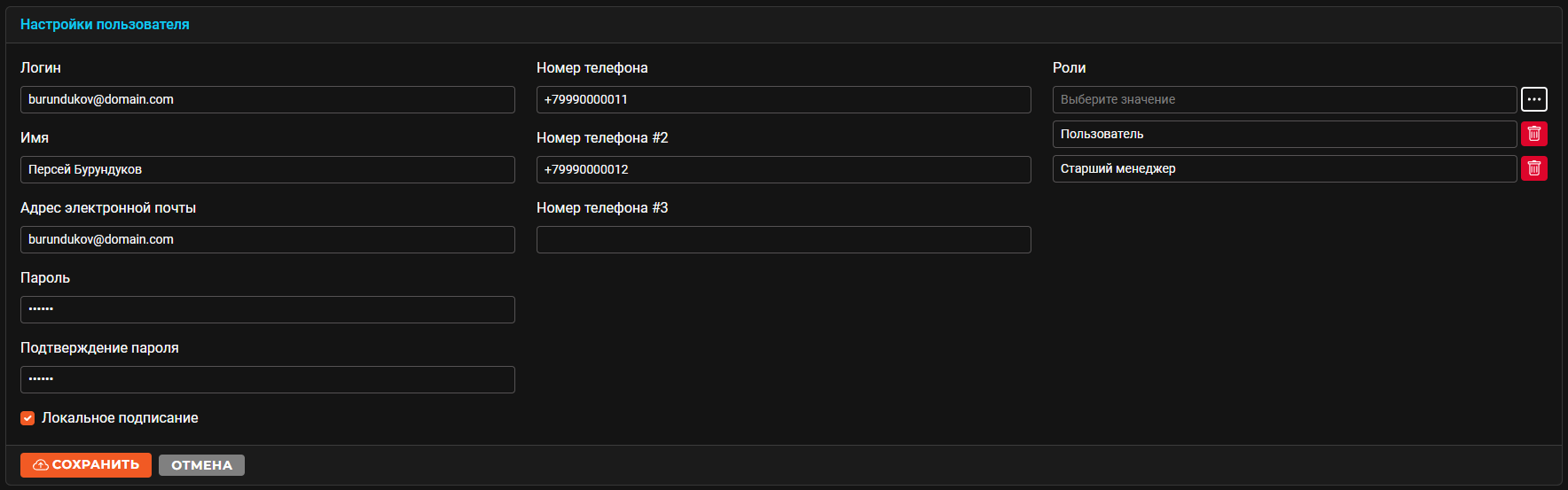Open role picker with ellipsis button
Screen dimensions: 1568x490
coord(1534,99)
